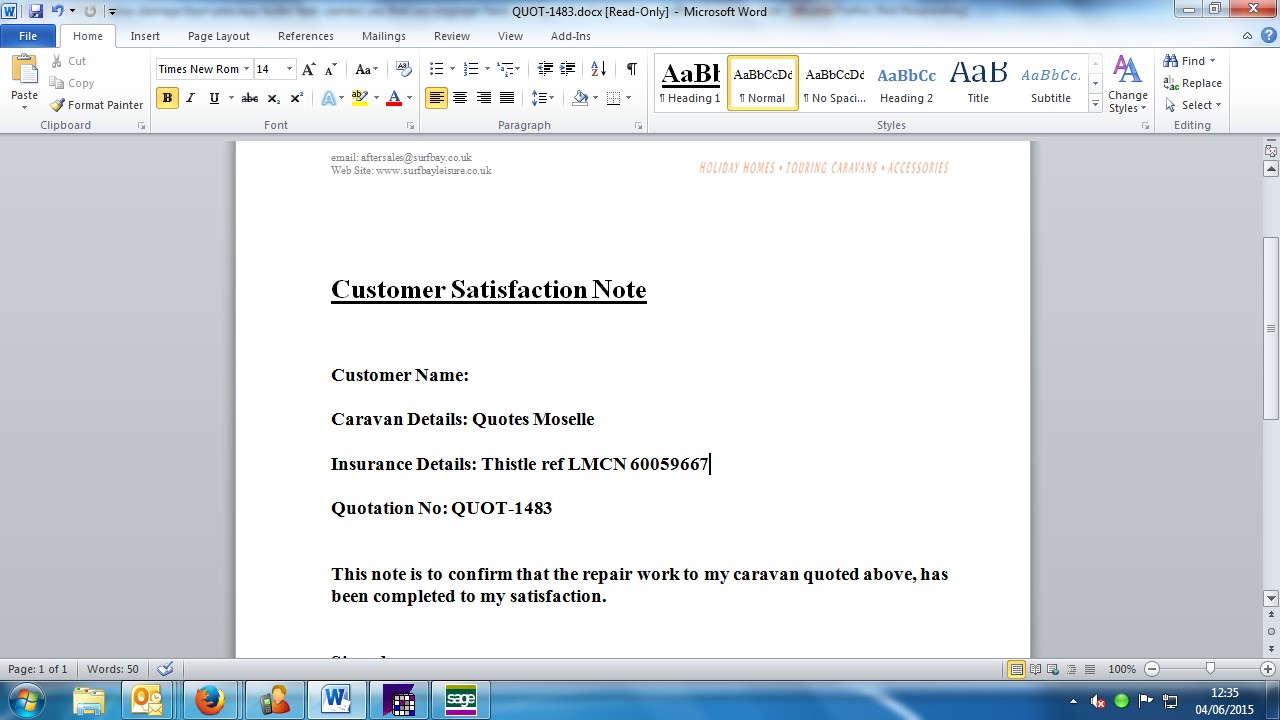Open the Change Styles menu
This screenshot has height=720, width=1280.
tap(1127, 84)
